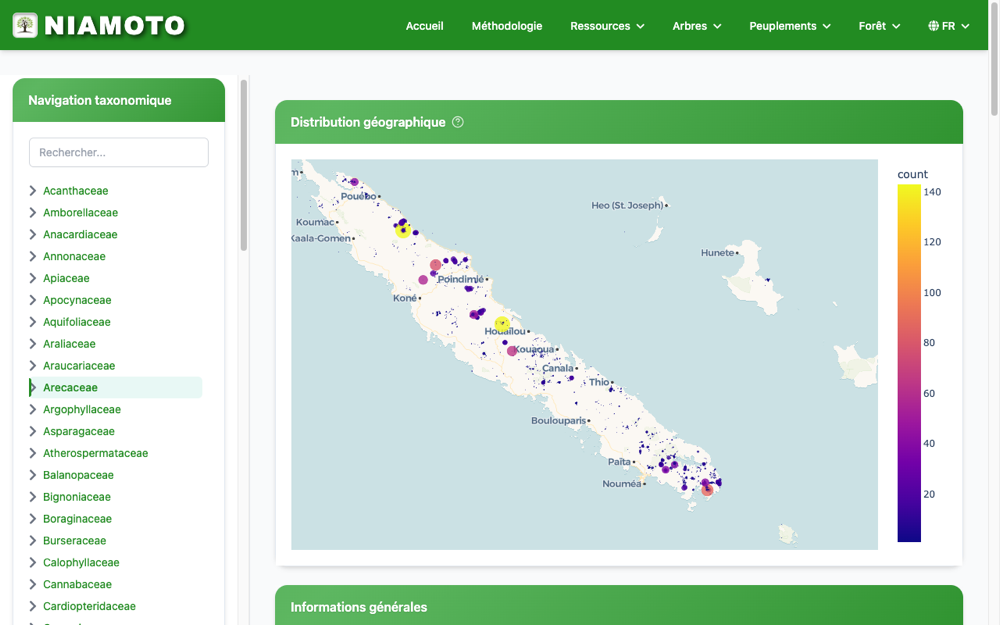
Task: Open the Peuplements dropdown menu
Action: (790, 26)
